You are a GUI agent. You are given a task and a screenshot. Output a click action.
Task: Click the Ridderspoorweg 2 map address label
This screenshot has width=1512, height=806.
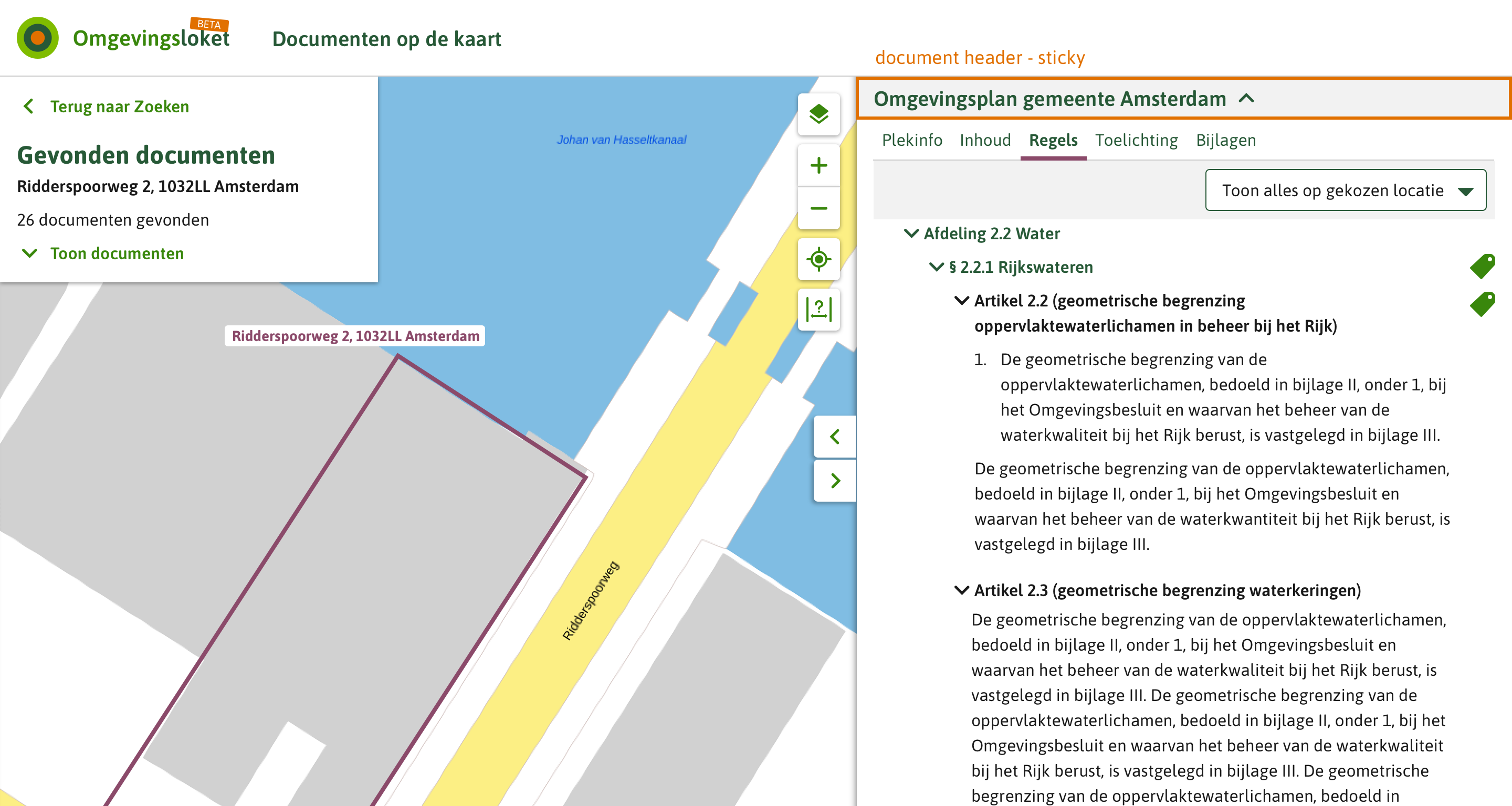(355, 335)
